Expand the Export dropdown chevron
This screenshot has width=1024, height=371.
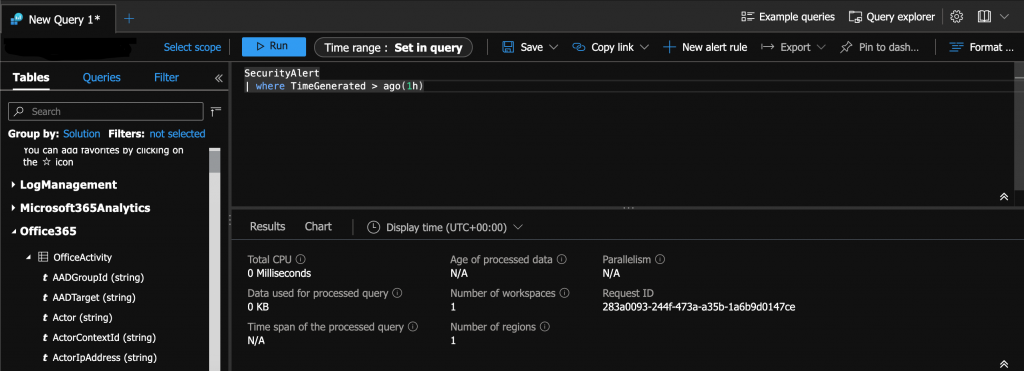(822, 47)
